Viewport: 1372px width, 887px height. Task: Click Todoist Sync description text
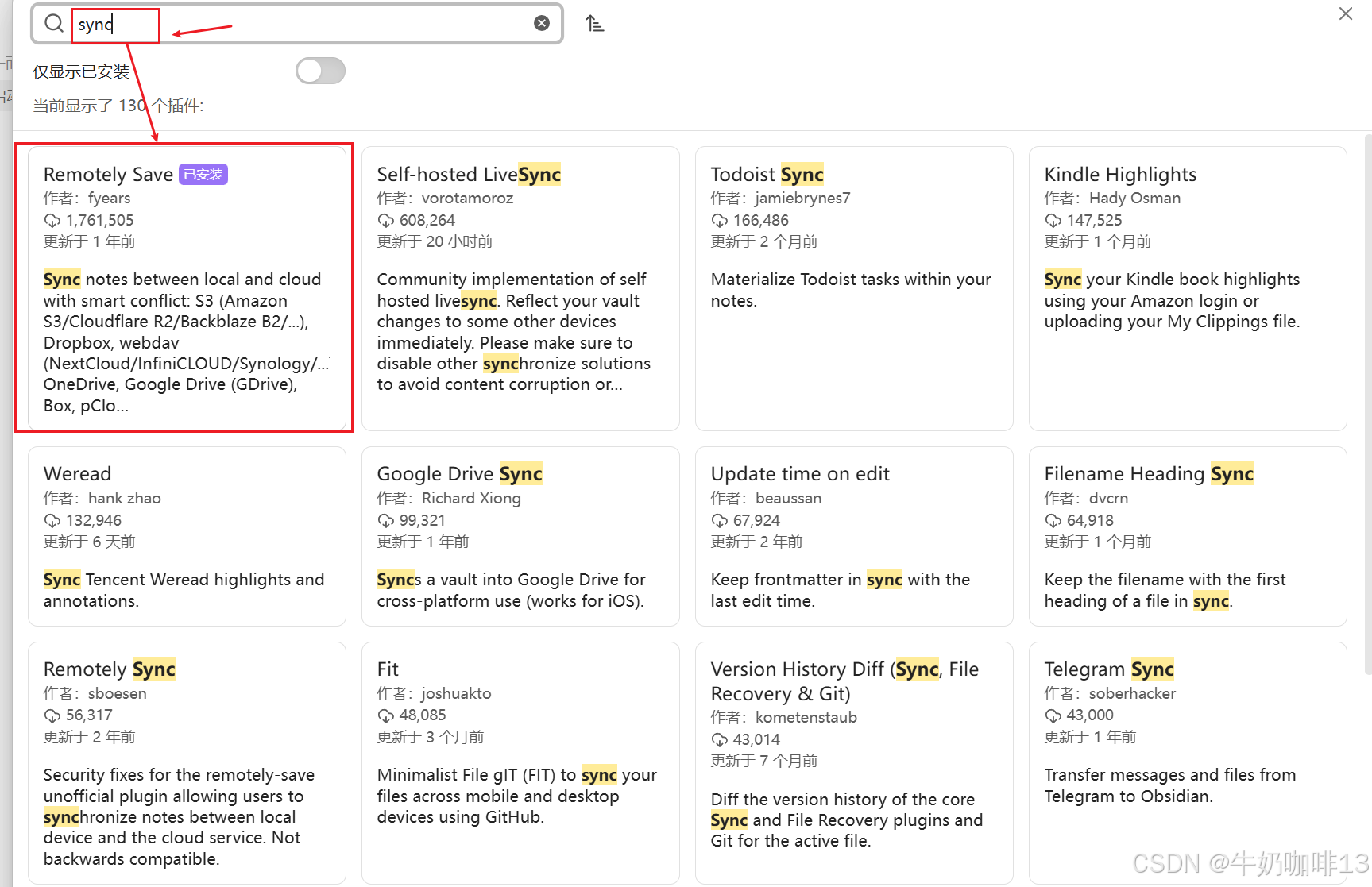click(x=851, y=290)
